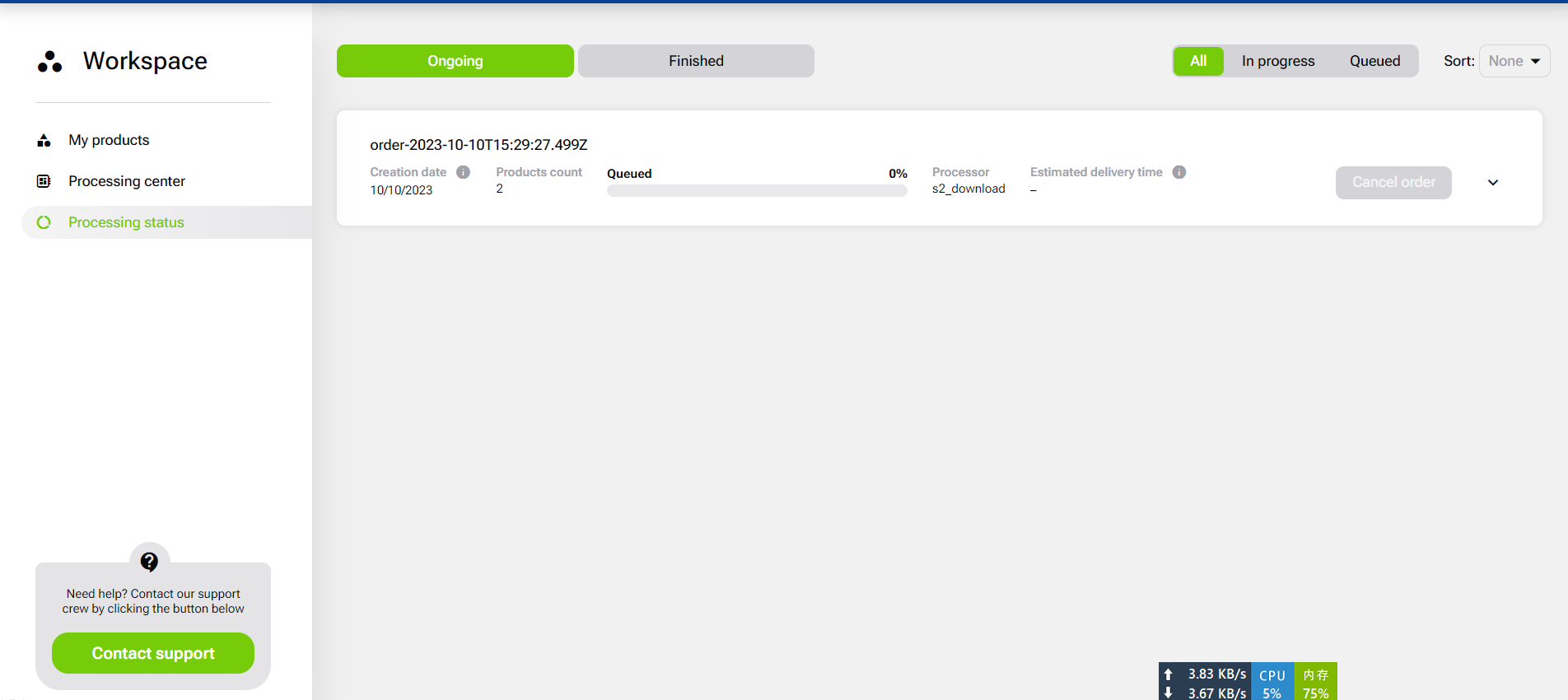
Task: Click the Workspace title
Action: [145, 61]
